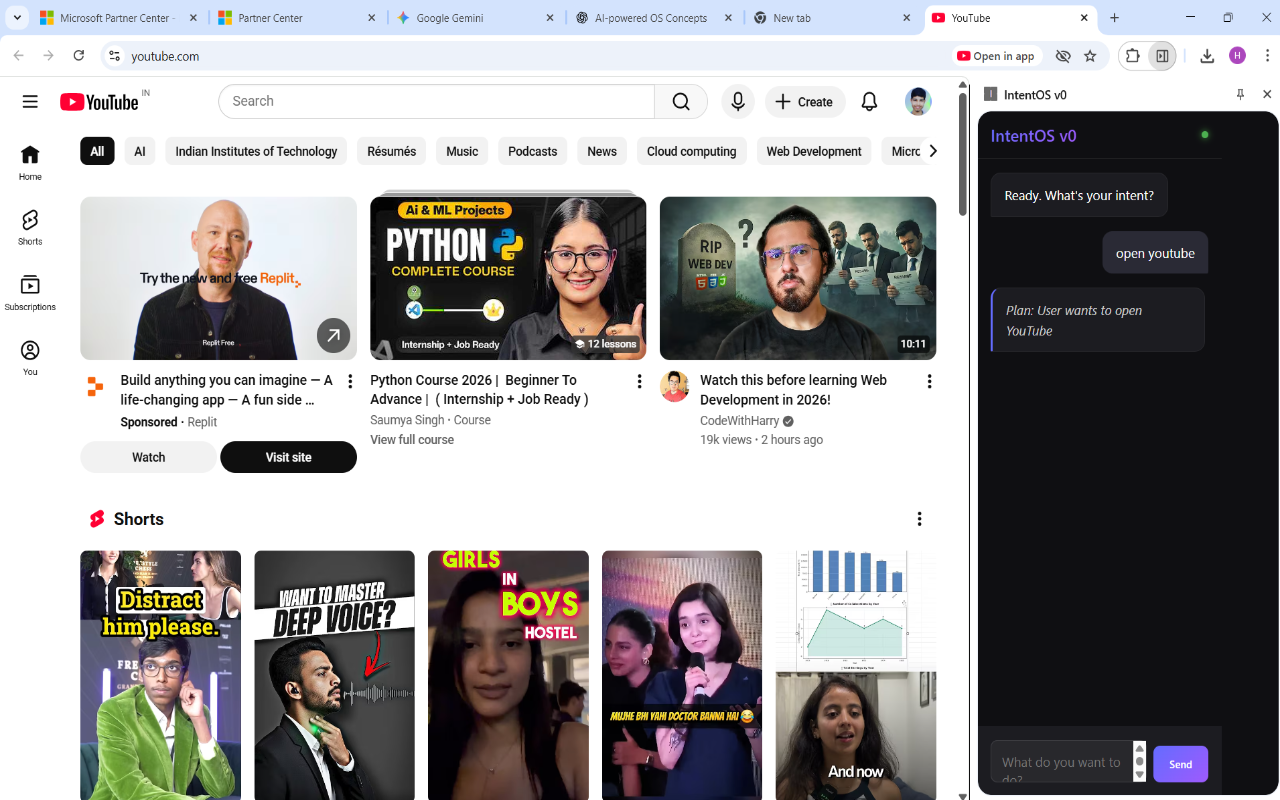Open the YouTube hamburger guide menu
Viewport: 1280px width, 800px height.
click(x=30, y=101)
